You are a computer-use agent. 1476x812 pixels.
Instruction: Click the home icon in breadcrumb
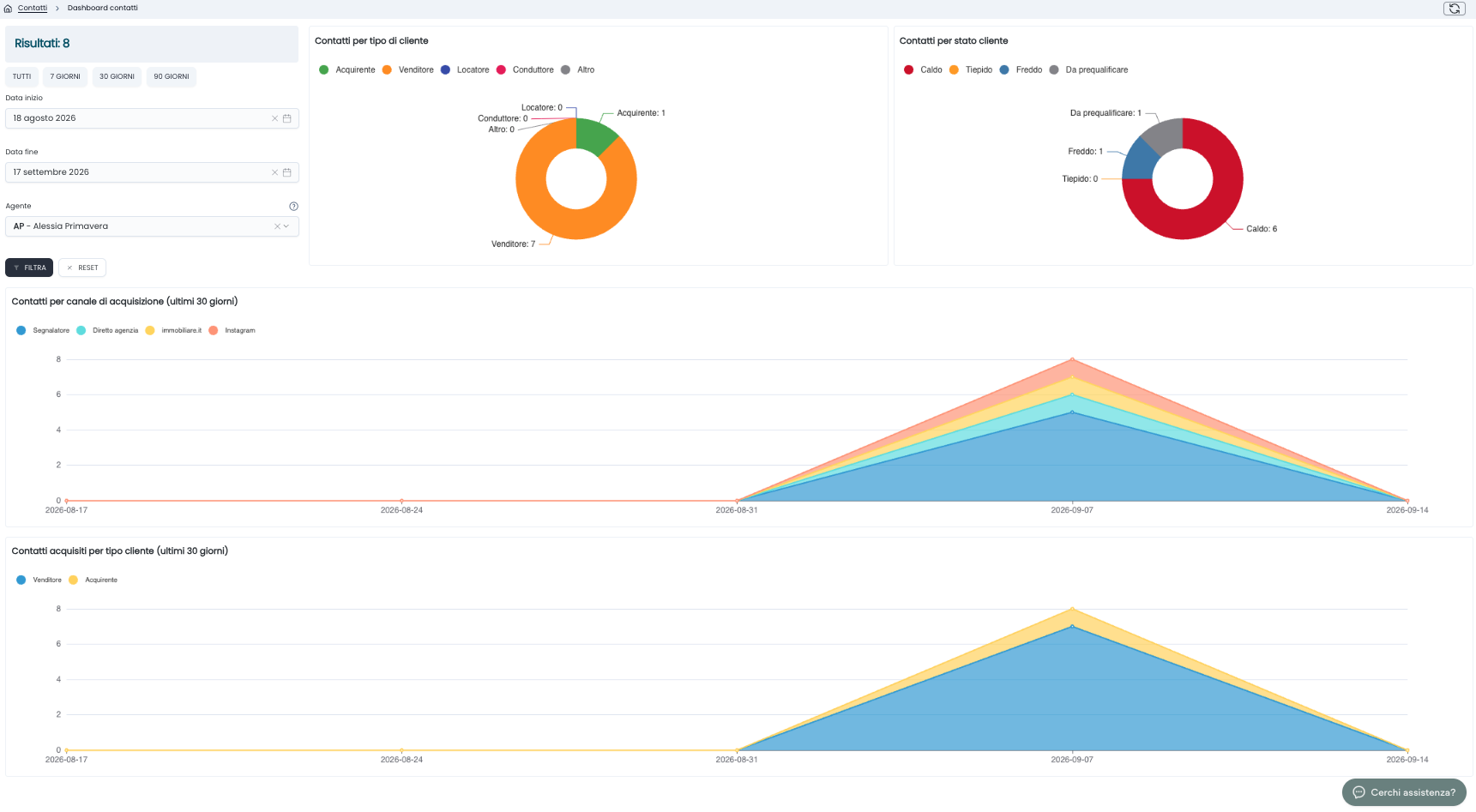[x=9, y=9]
